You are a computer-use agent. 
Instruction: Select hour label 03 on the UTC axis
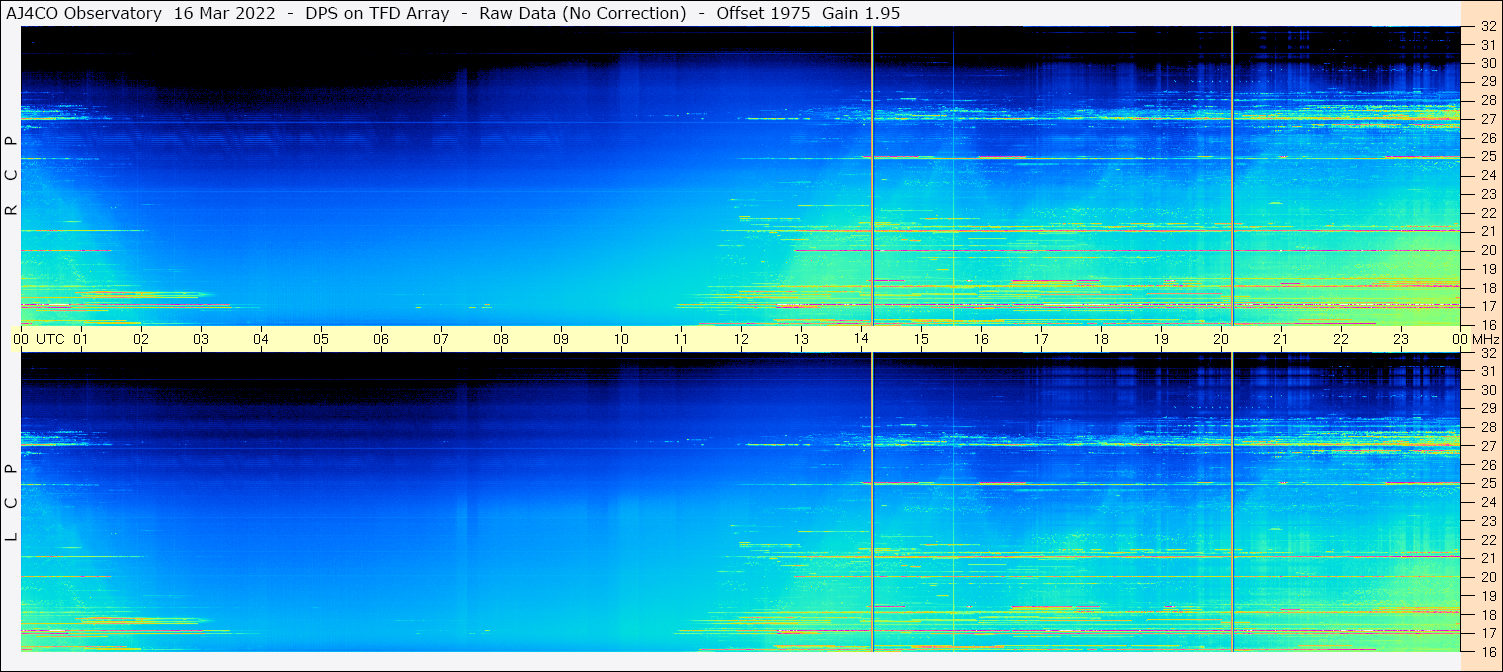click(201, 339)
